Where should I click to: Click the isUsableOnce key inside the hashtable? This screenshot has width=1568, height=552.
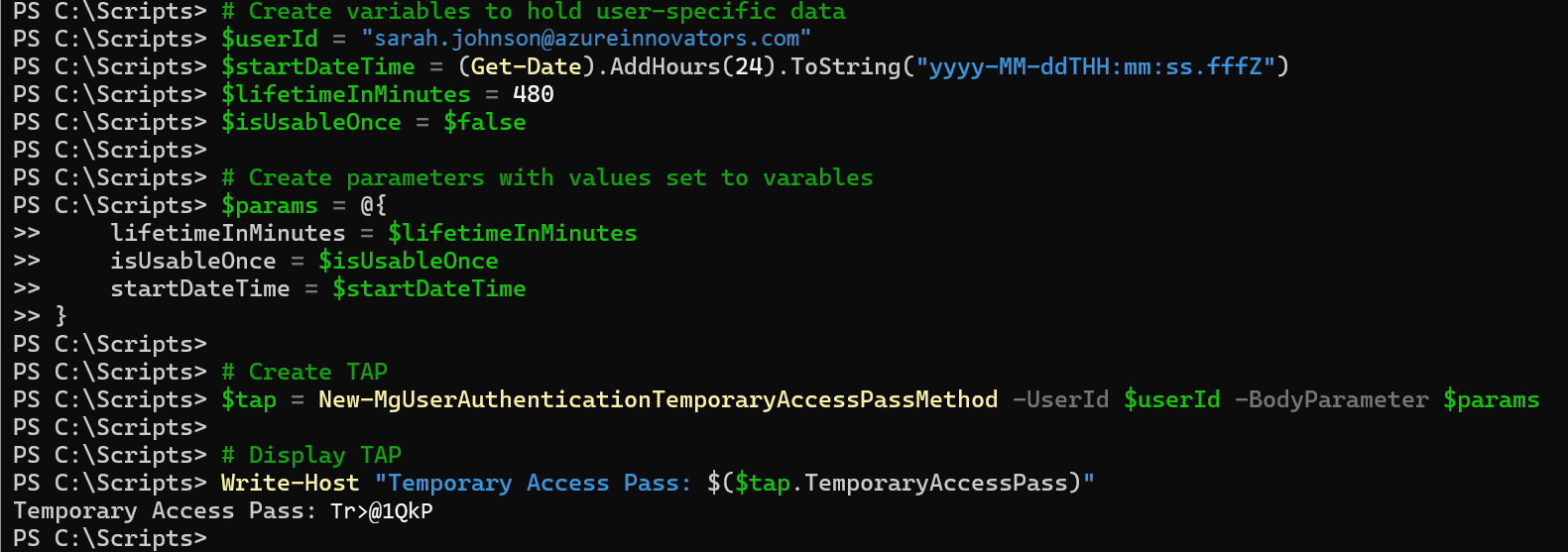pyautogui.click(x=193, y=261)
